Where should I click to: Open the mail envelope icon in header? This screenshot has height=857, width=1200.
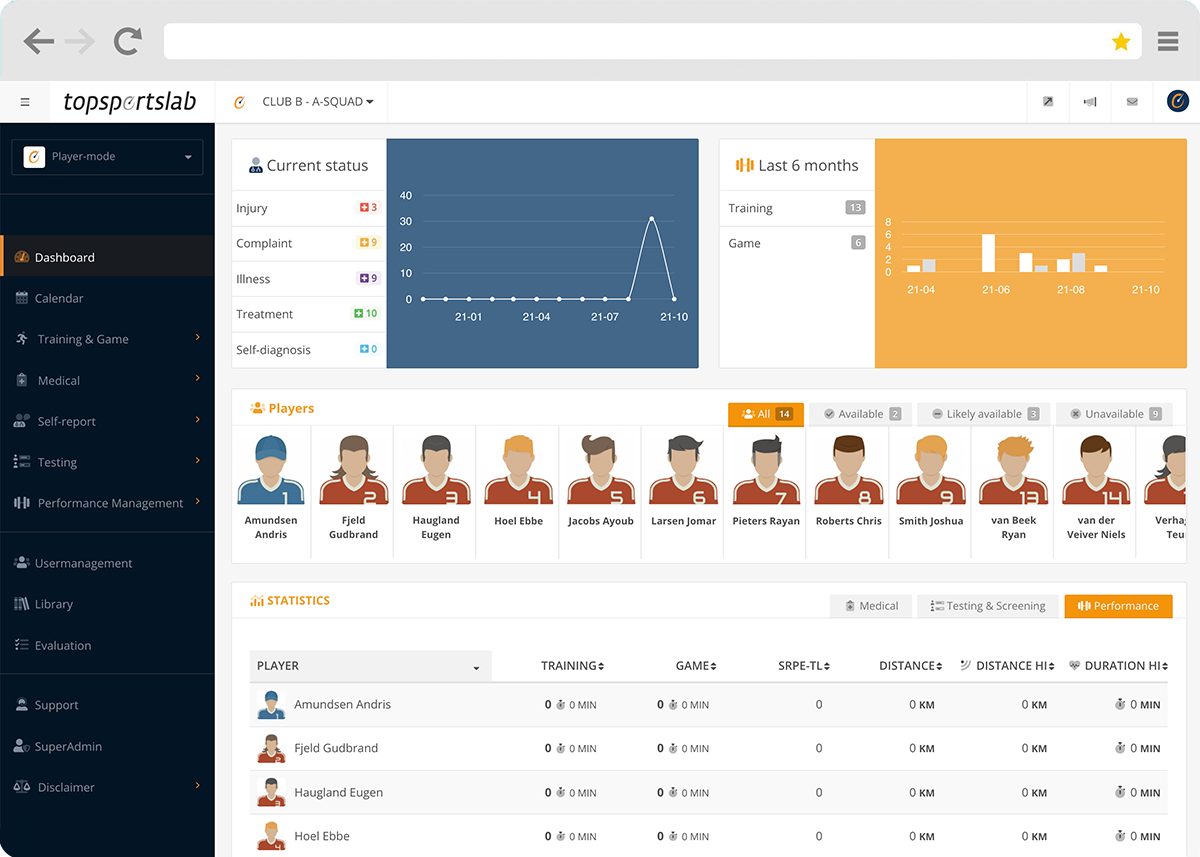pos(1132,102)
